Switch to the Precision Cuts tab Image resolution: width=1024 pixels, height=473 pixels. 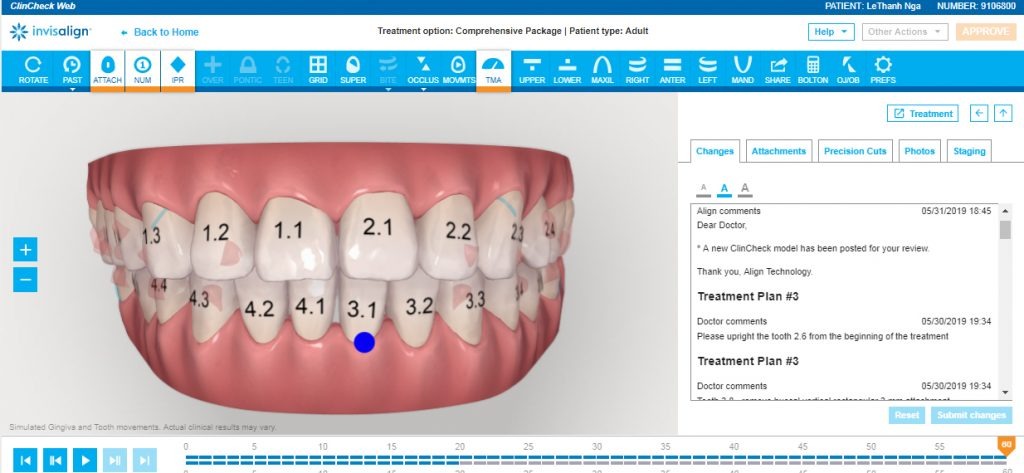(855, 151)
